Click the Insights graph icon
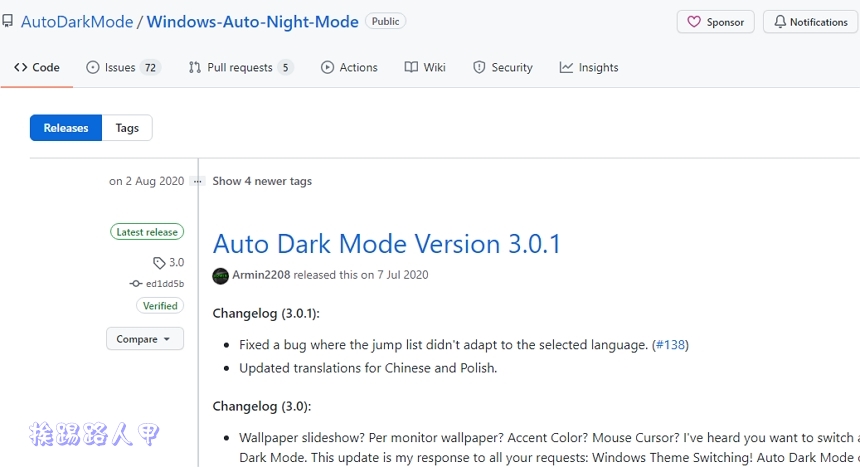Screen dimensions: 860x467 click(566, 67)
